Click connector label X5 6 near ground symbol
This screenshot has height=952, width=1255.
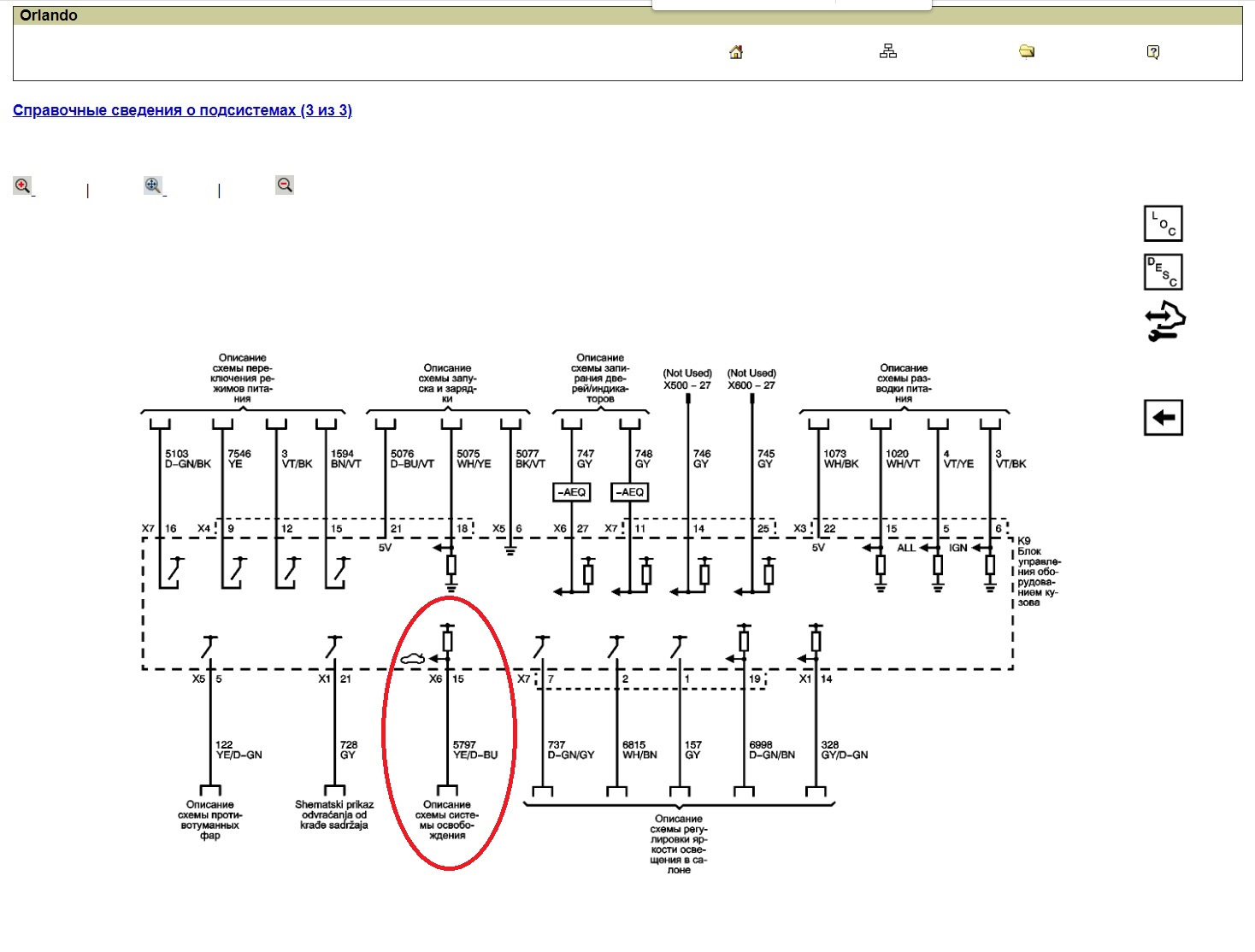click(507, 529)
